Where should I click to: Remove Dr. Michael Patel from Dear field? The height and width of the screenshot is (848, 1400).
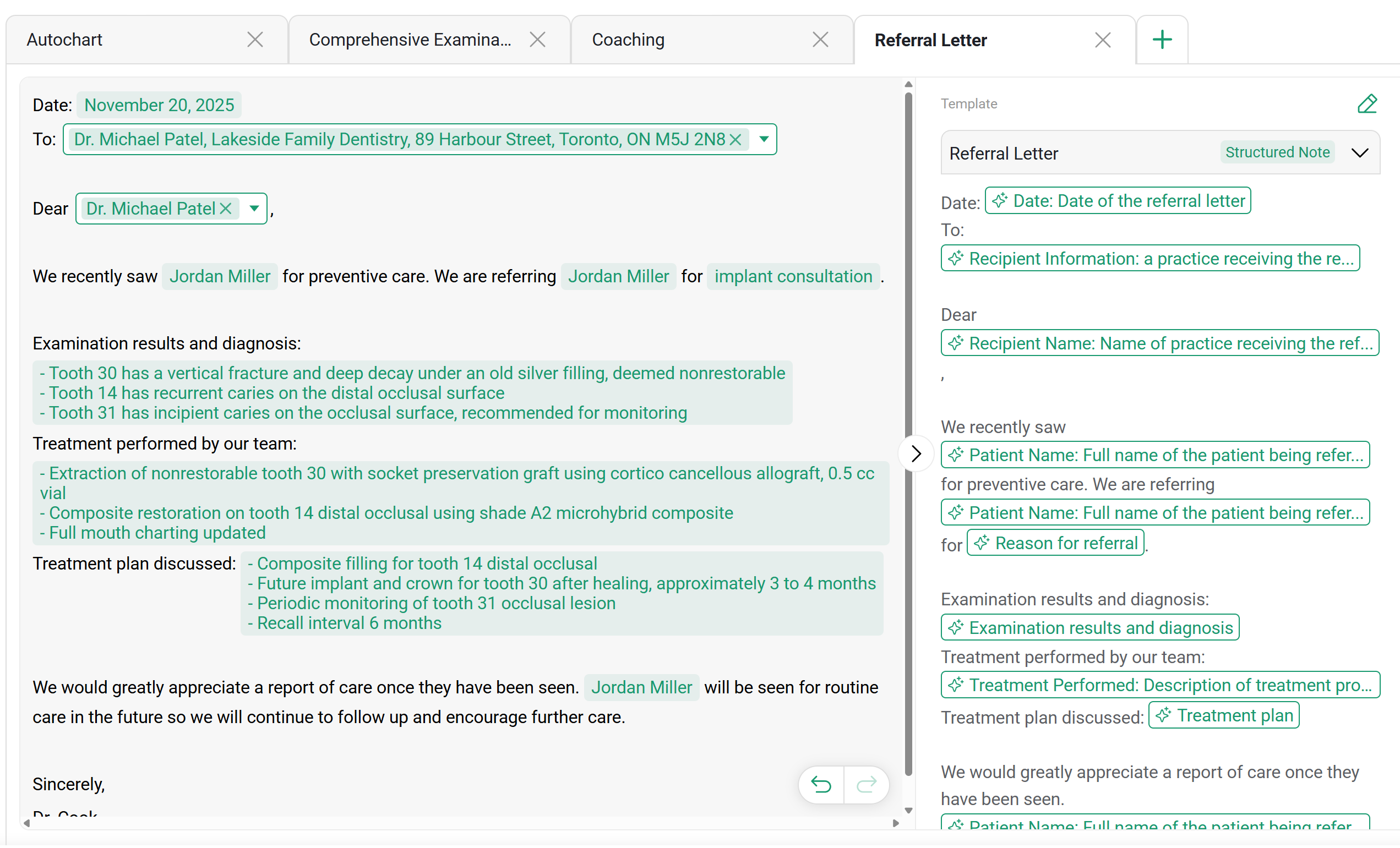[226, 209]
